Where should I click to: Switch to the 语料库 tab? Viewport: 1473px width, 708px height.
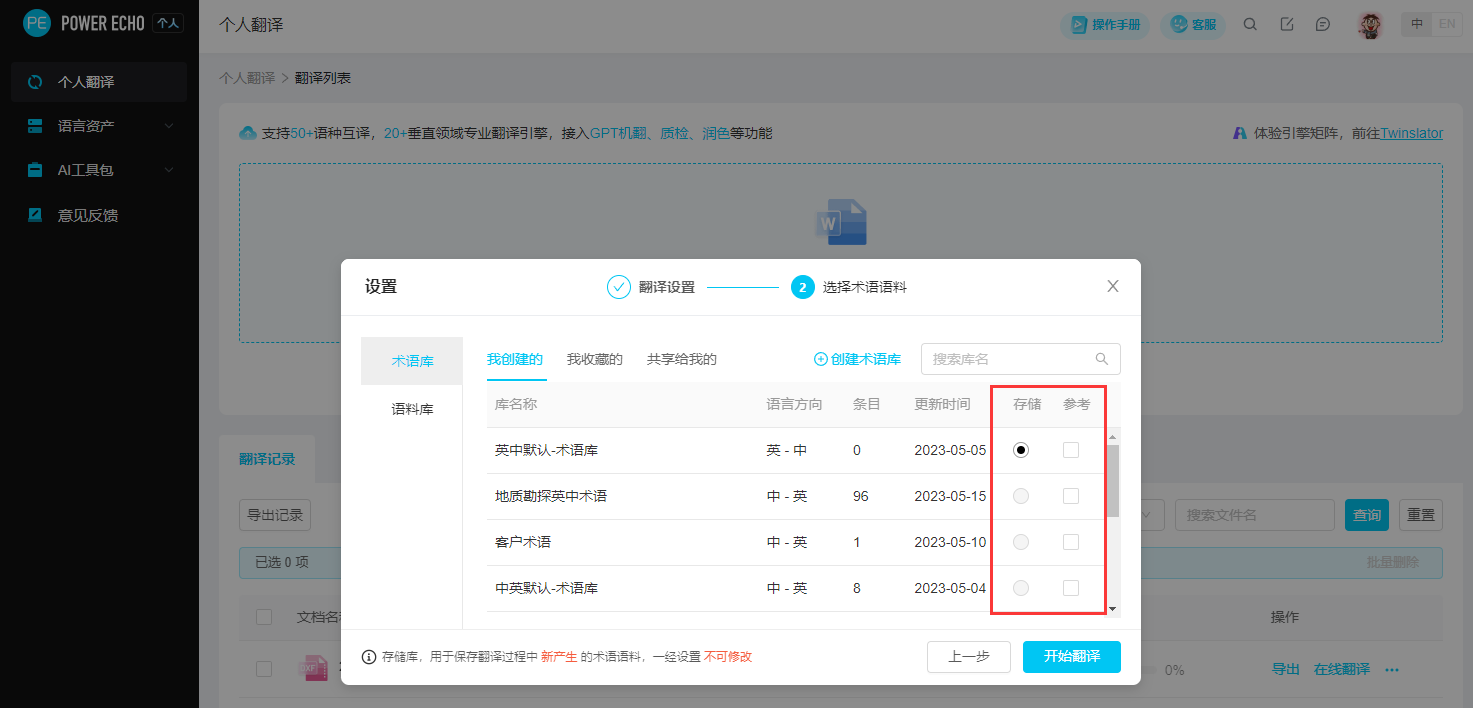click(x=410, y=408)
